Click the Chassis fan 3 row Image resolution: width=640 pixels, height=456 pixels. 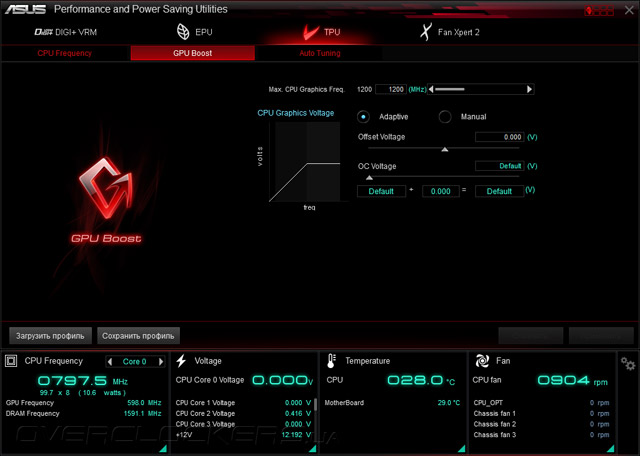coord(541,435)
